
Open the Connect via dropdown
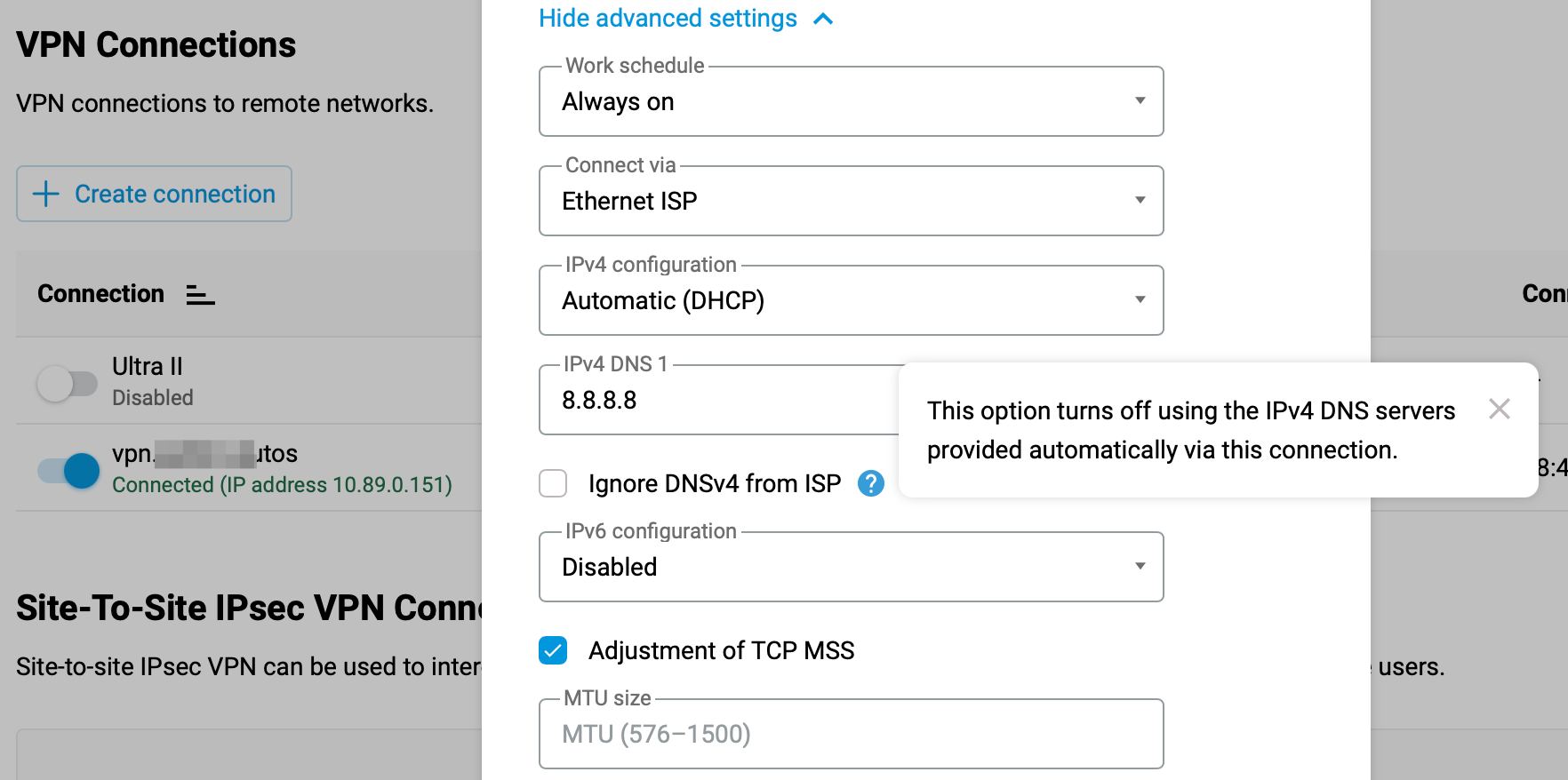(851, 201)
